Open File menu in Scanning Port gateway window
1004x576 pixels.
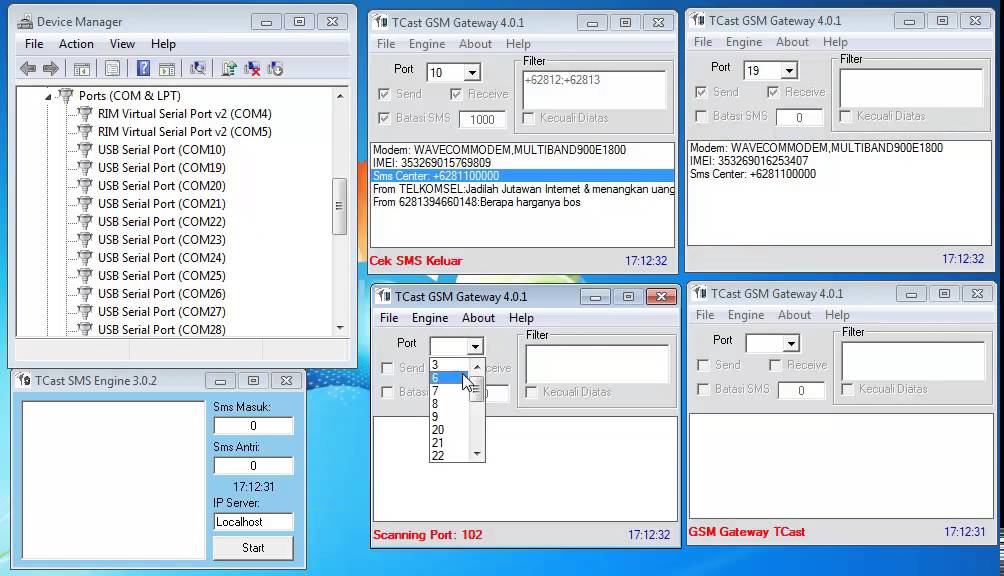[x=389, y=317]
